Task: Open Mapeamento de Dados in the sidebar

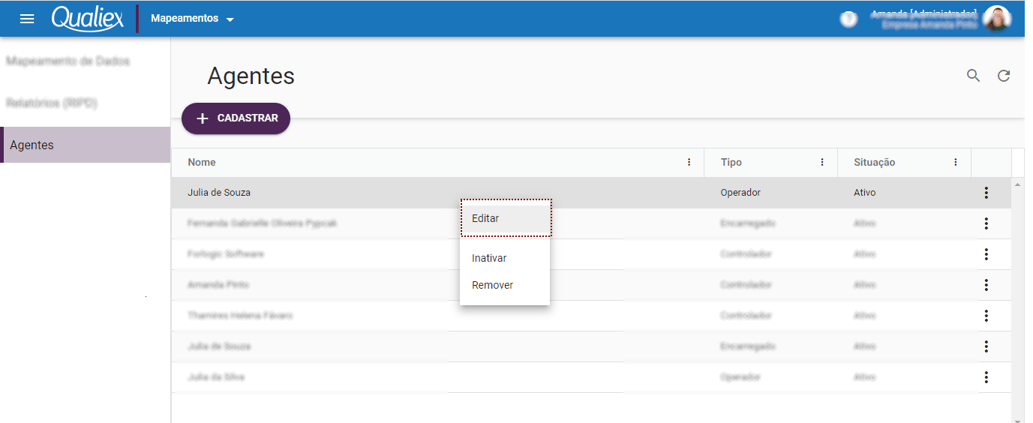Action: tap(68, 61)
